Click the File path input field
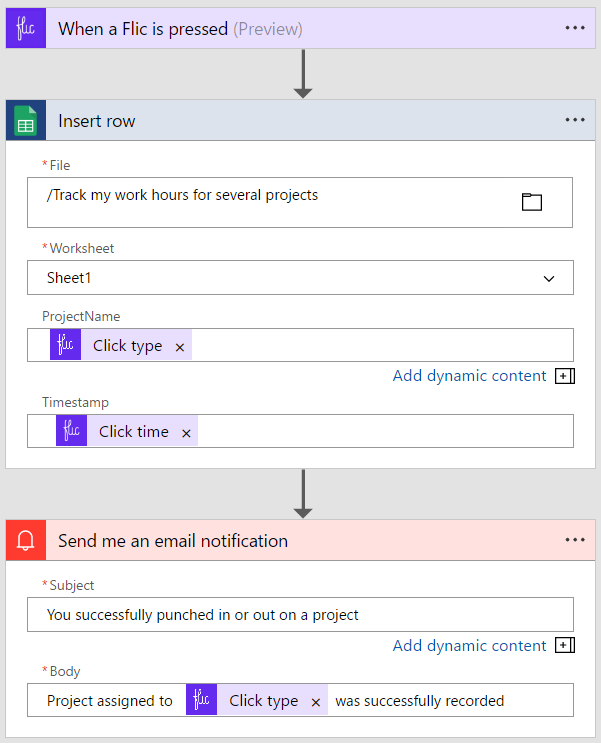601x743 pixels. (270, 202)
